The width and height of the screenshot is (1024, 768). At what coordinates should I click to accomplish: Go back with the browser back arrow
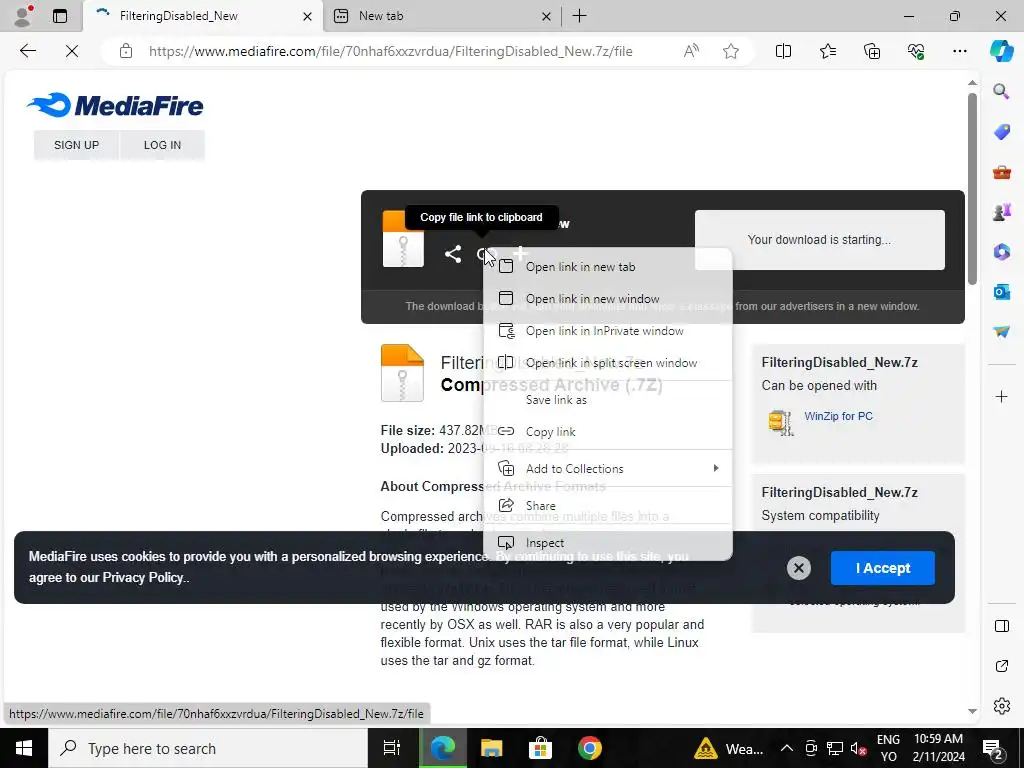tap(27, 51)
